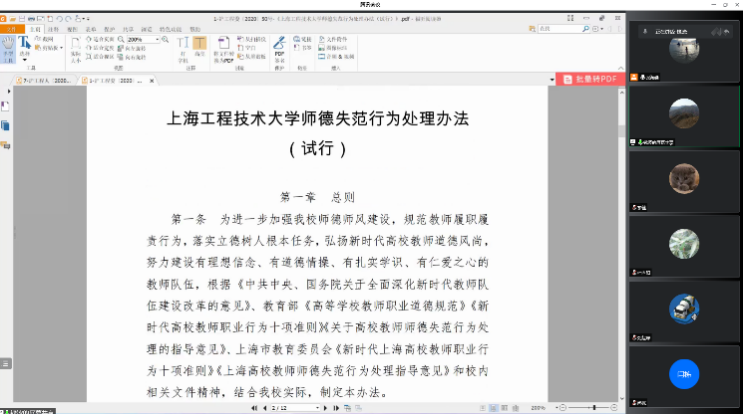Expand the Select tool dropdown arrow

click(25, 58)
